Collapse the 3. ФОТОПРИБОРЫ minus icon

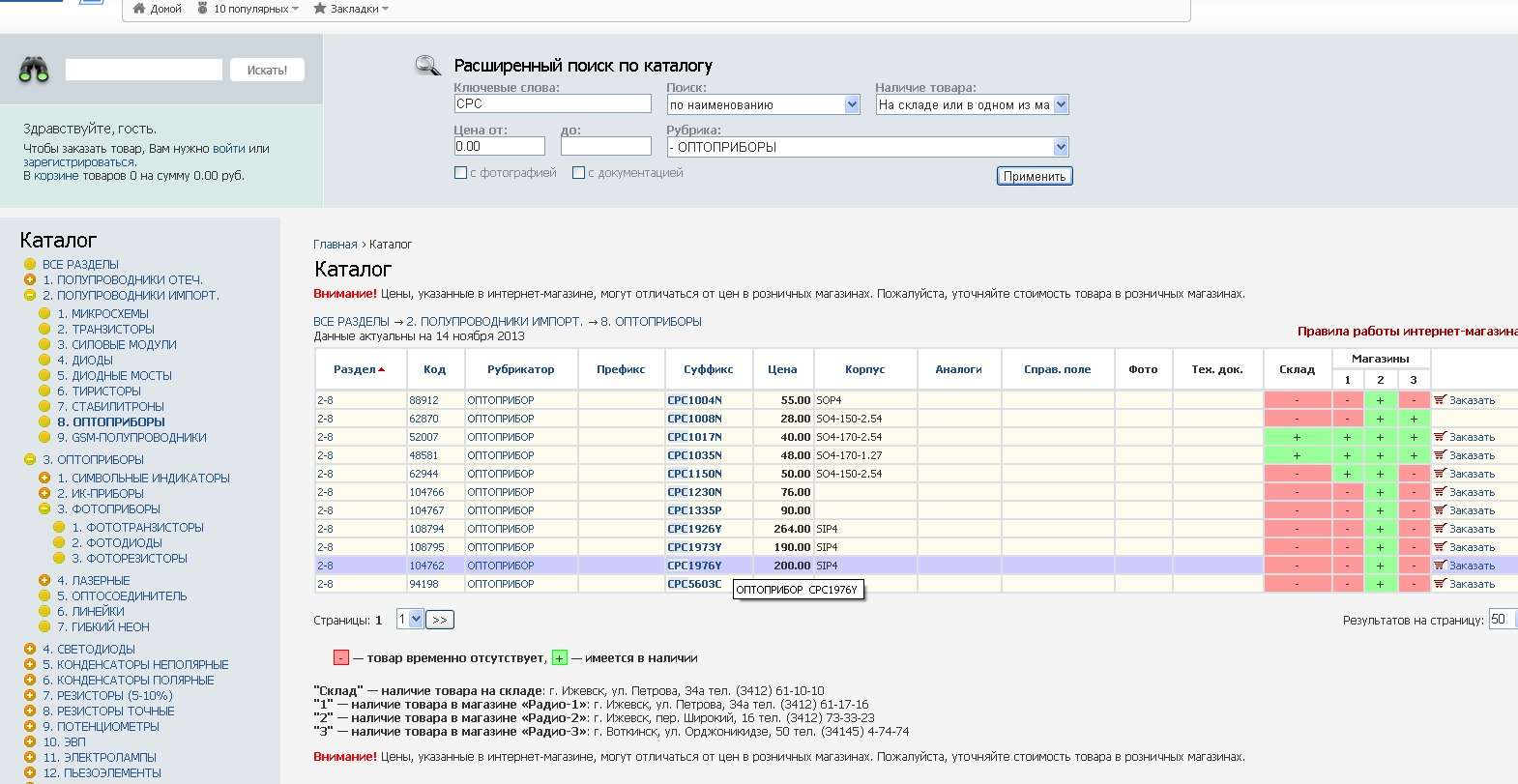[44, 508]
